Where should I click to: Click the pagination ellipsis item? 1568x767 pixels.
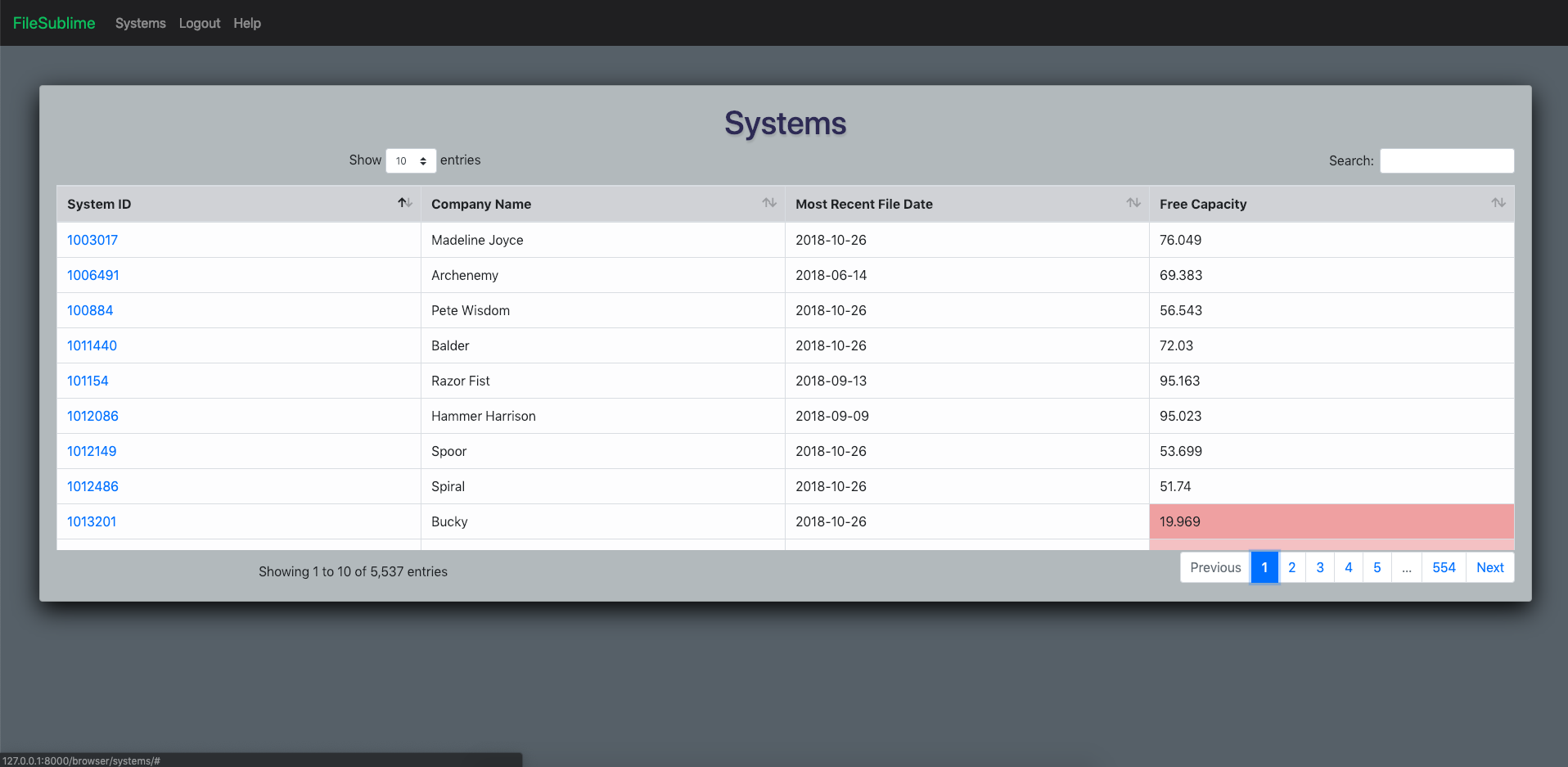coord(1407,567)
